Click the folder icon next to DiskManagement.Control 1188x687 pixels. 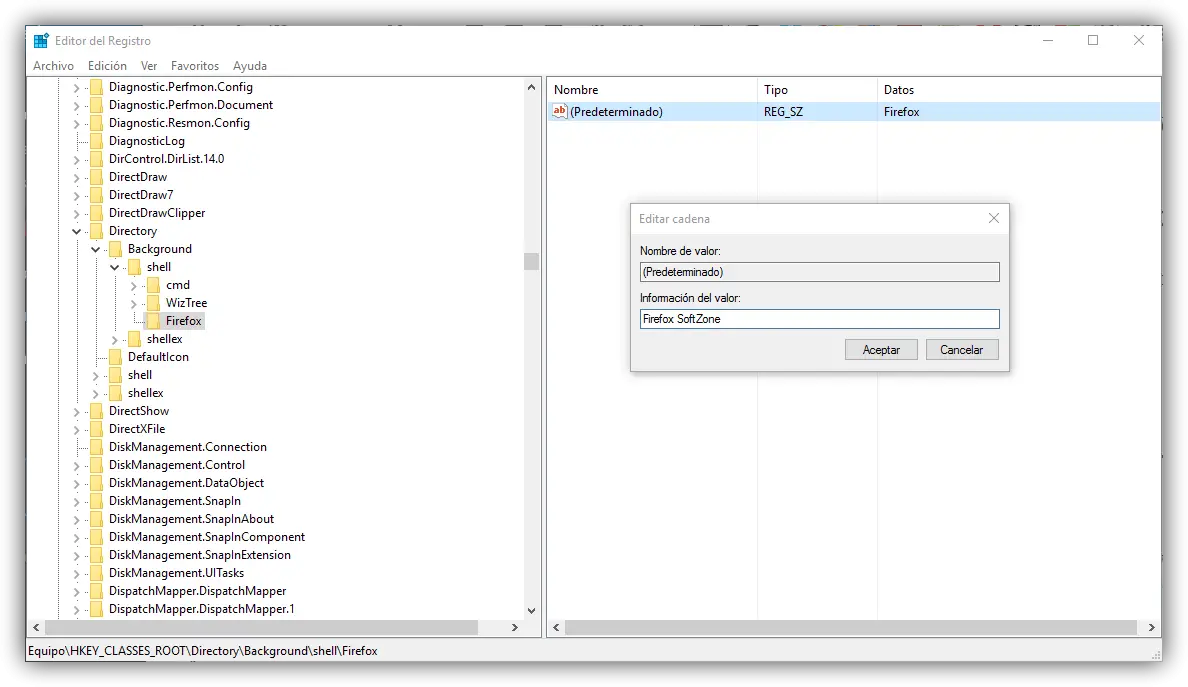96,465
